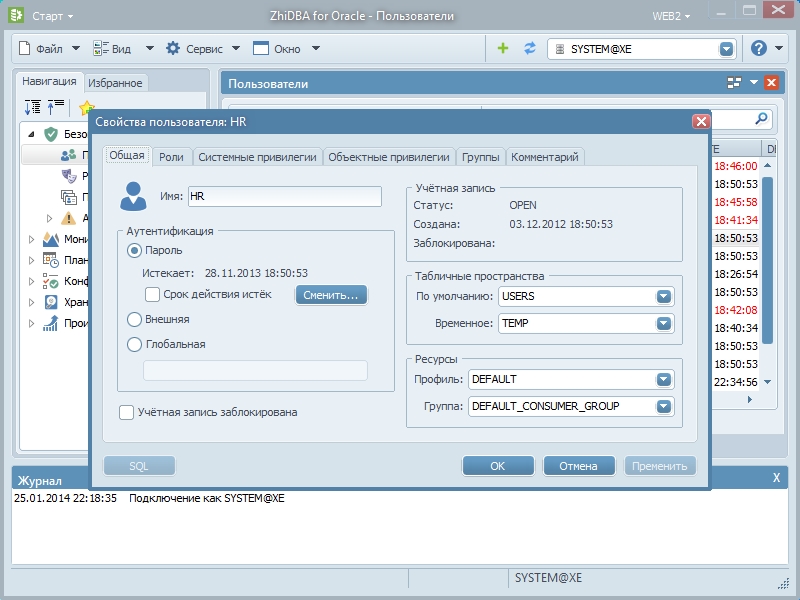Click the 18:46:00 time cell in grid
Viewport: 800px width, 600px height.
pyautogui.click(x=735, y=166)
